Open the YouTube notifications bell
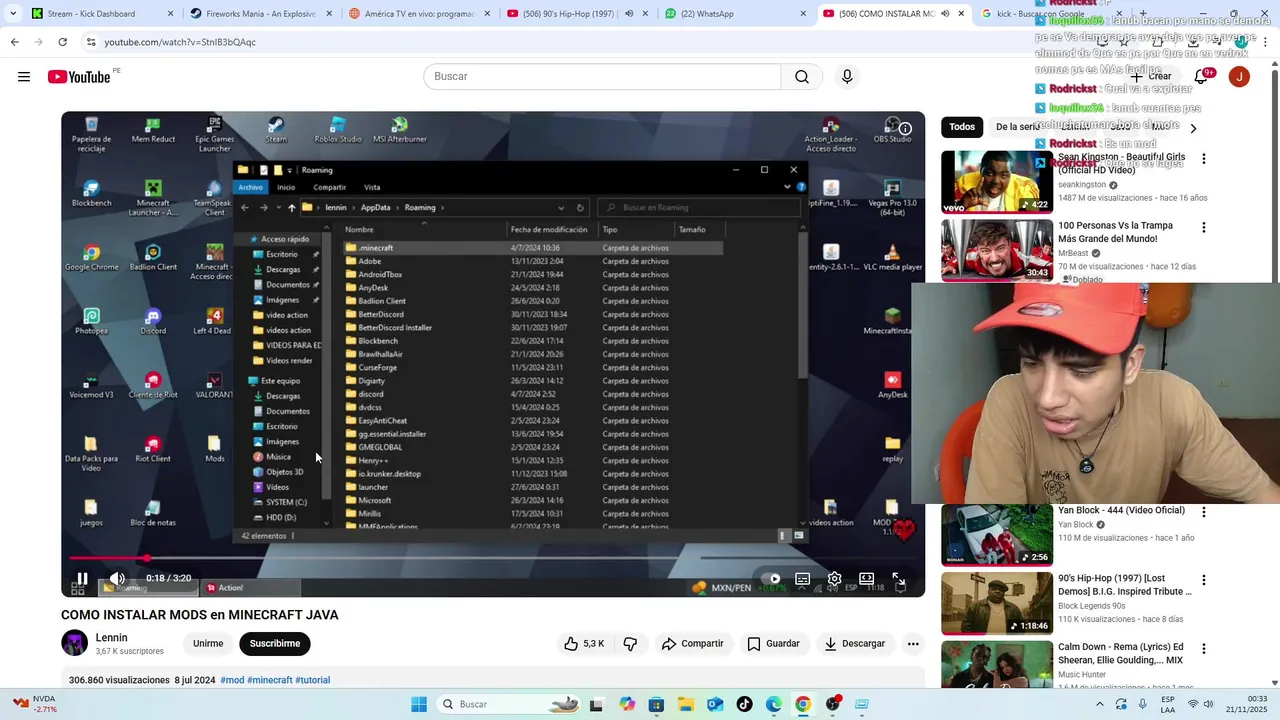Screen dimensions: 1280x720 1202,77
